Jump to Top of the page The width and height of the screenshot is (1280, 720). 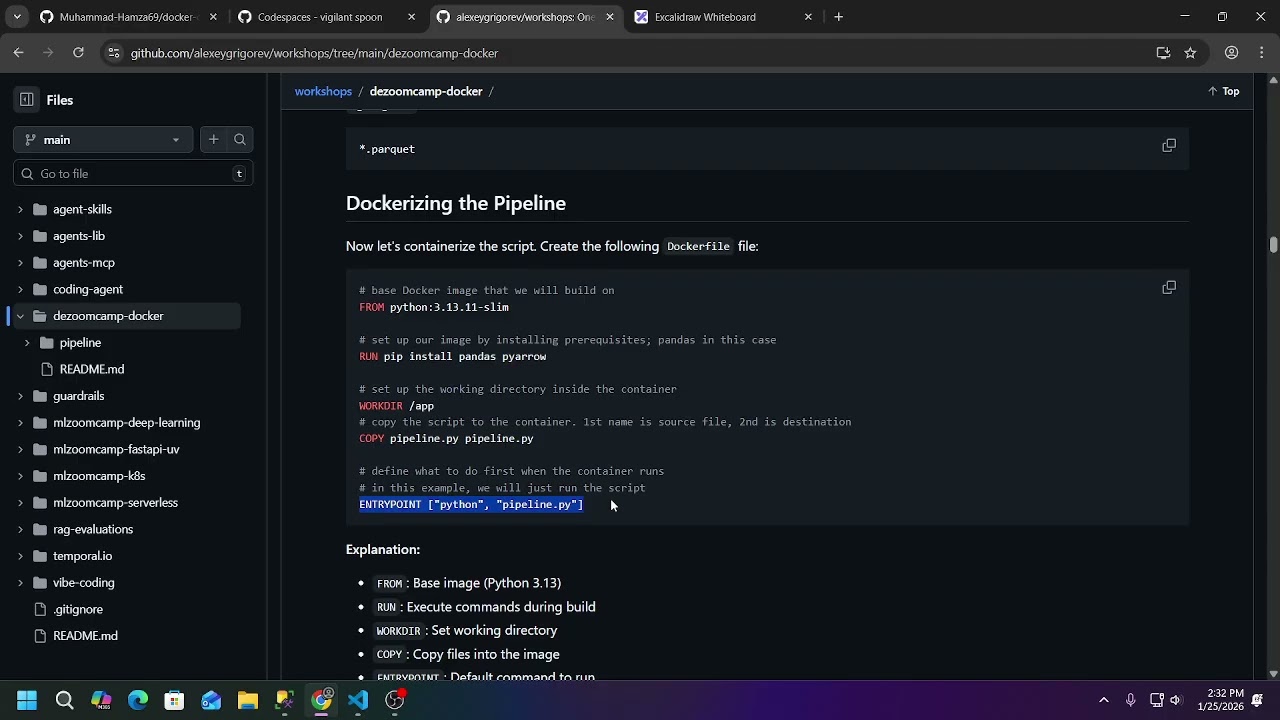1223,91
